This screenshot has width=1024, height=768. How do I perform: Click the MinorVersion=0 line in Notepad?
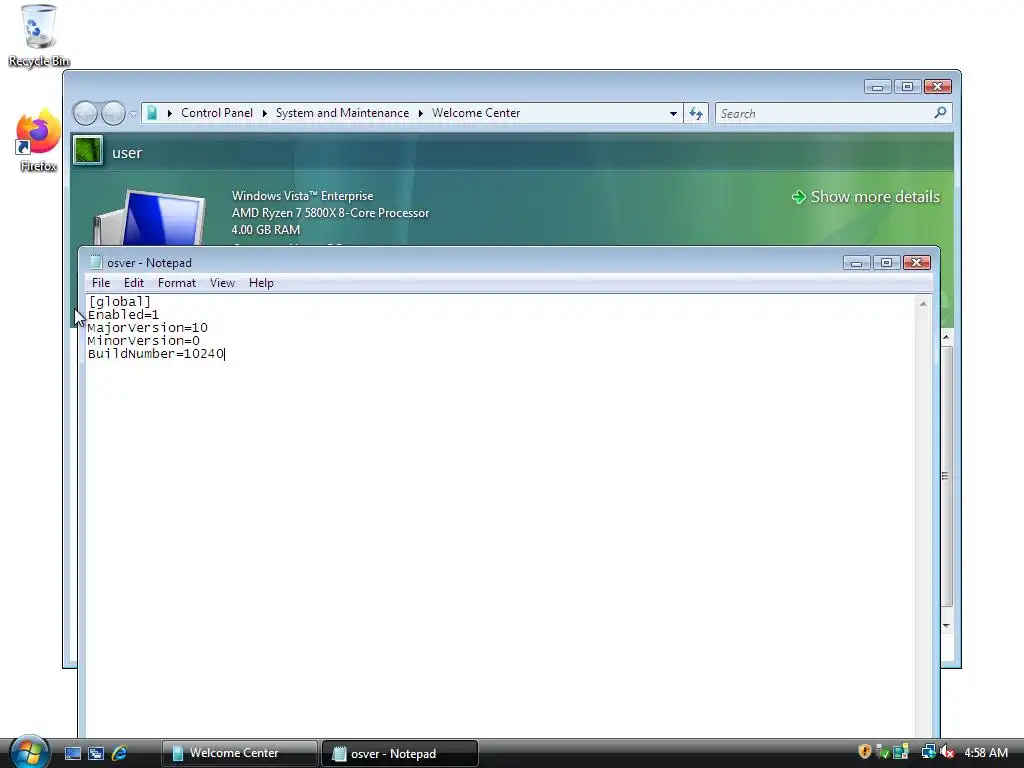(144, 341)
